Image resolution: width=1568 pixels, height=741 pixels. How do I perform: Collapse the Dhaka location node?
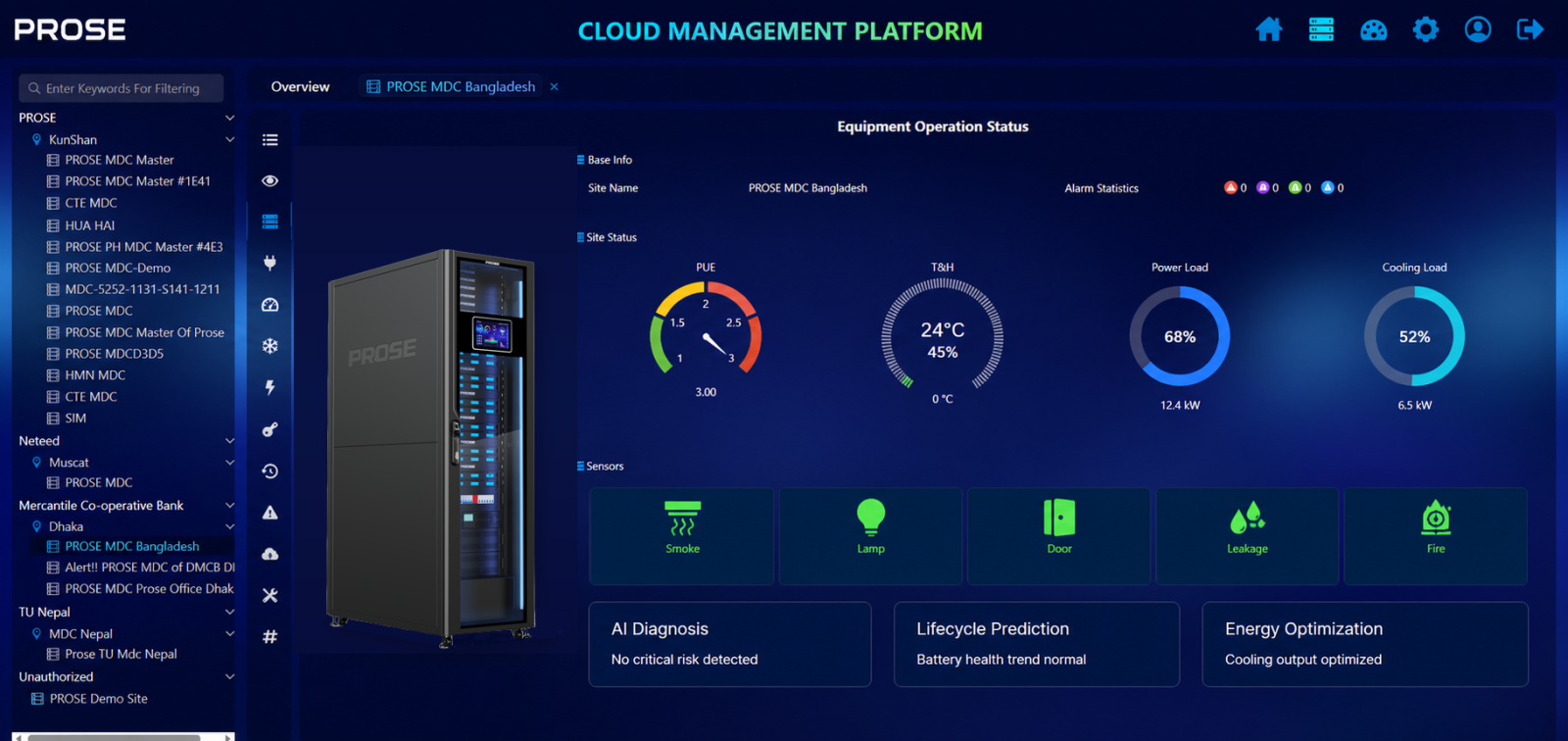point(229,526)
